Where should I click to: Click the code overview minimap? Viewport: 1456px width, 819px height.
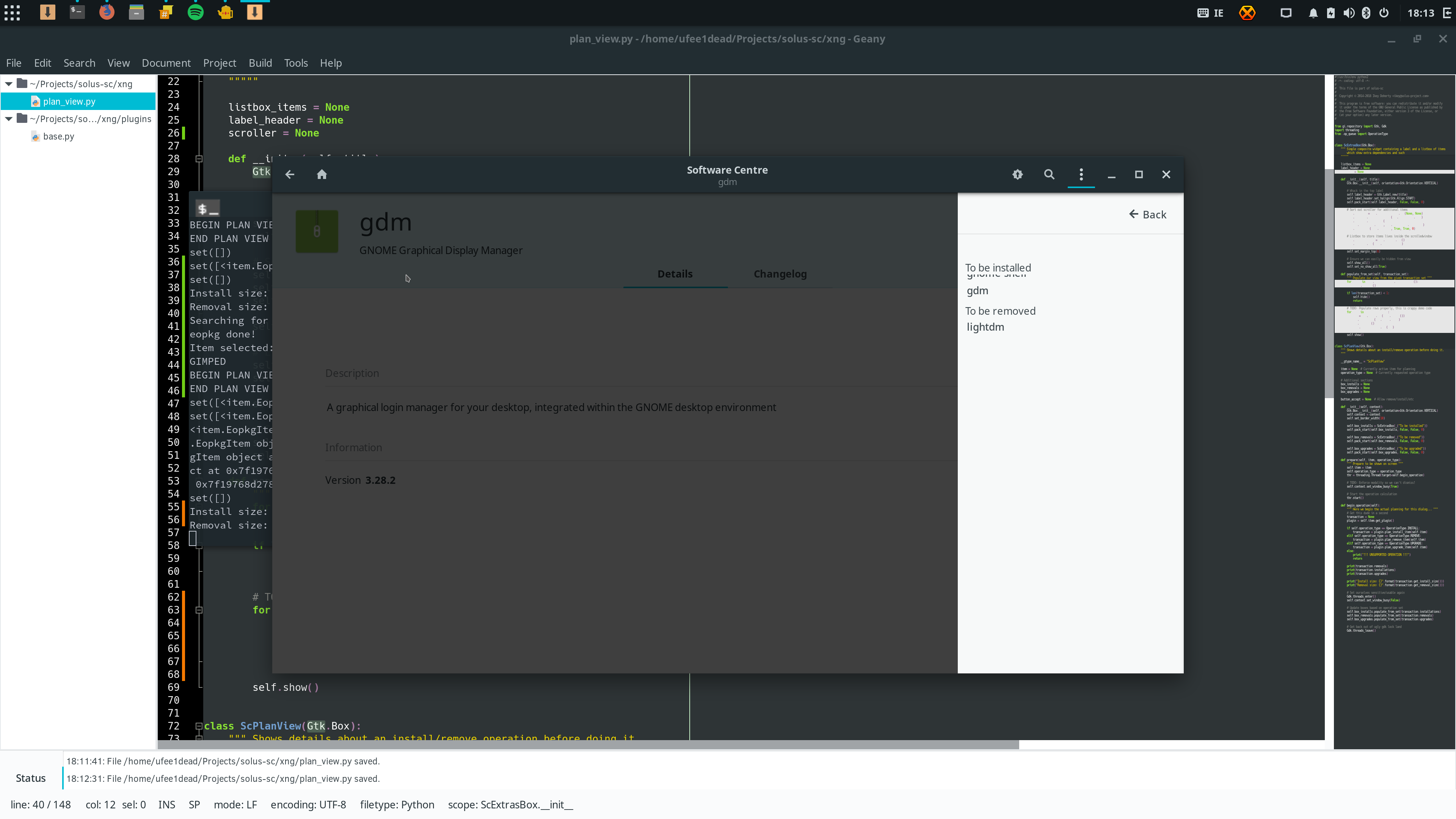coord(1395,411)
